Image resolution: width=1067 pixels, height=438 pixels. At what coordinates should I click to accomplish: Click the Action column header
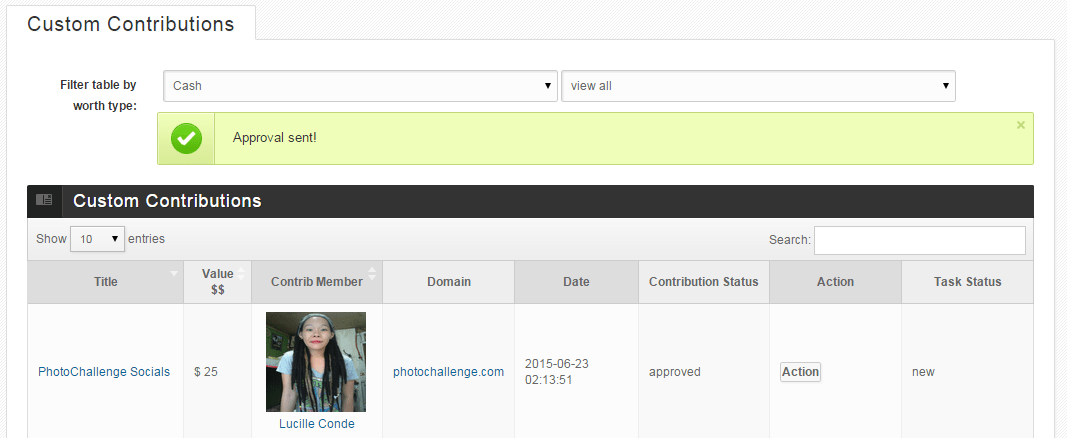pyautogui.click(x=835, y=282)
